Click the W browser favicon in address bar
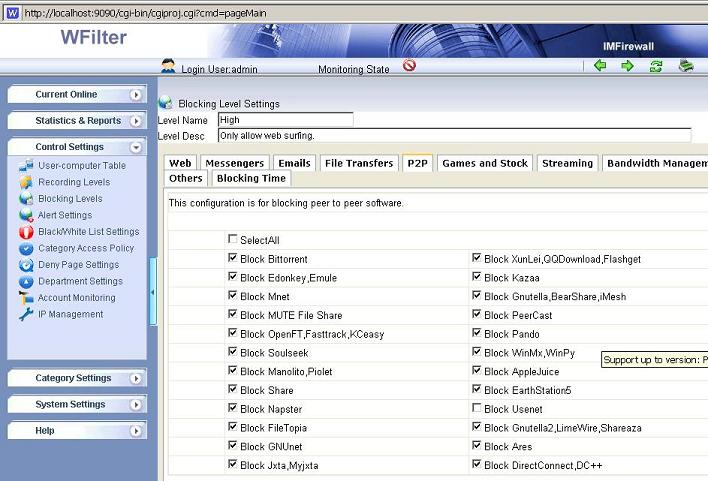 coord(13,13)
